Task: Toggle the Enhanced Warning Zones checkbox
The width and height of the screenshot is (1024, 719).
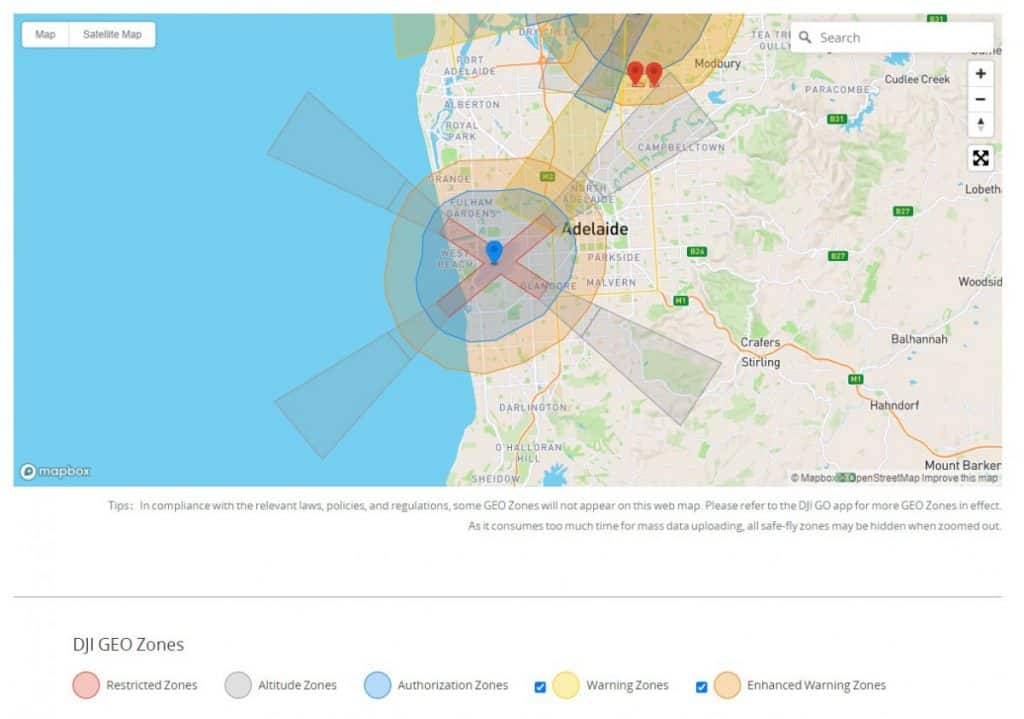Action: [701, 687]
